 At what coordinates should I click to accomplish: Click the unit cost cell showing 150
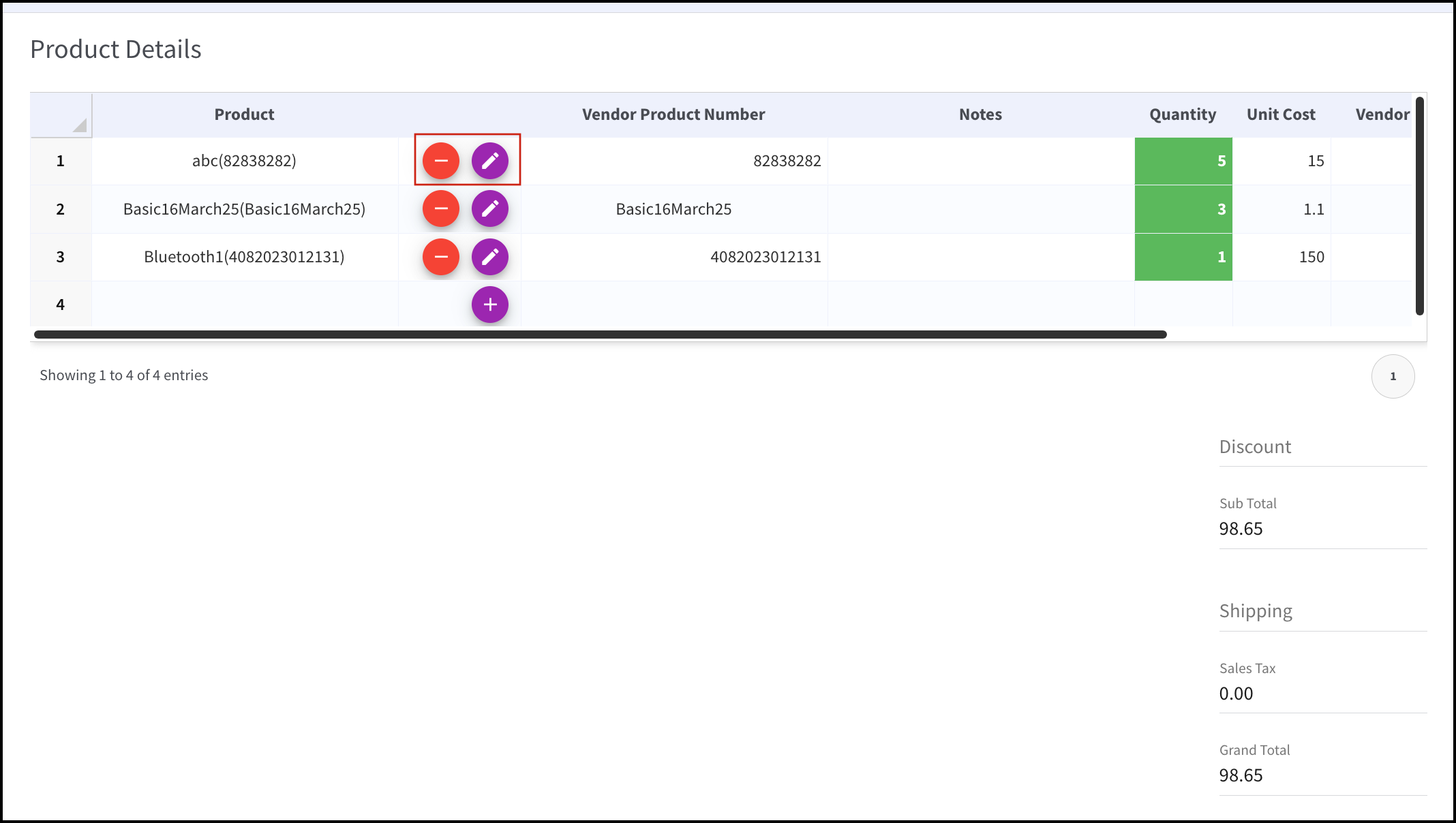1281,257
